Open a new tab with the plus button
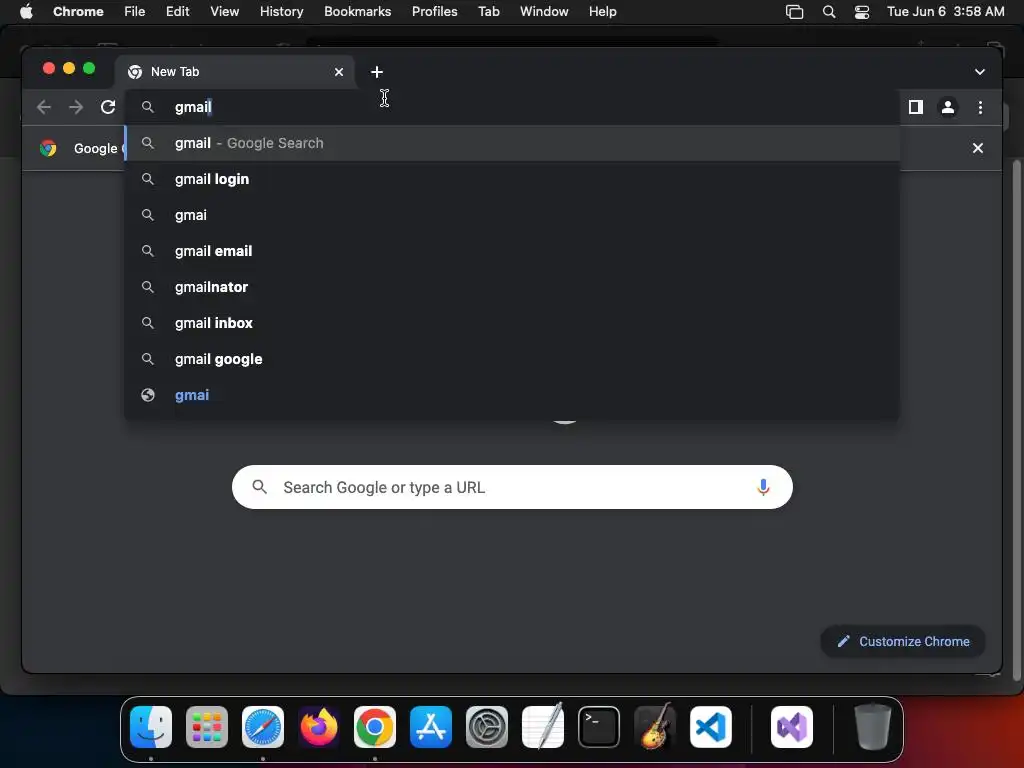 pyautogui.click(x=377, y=72)
